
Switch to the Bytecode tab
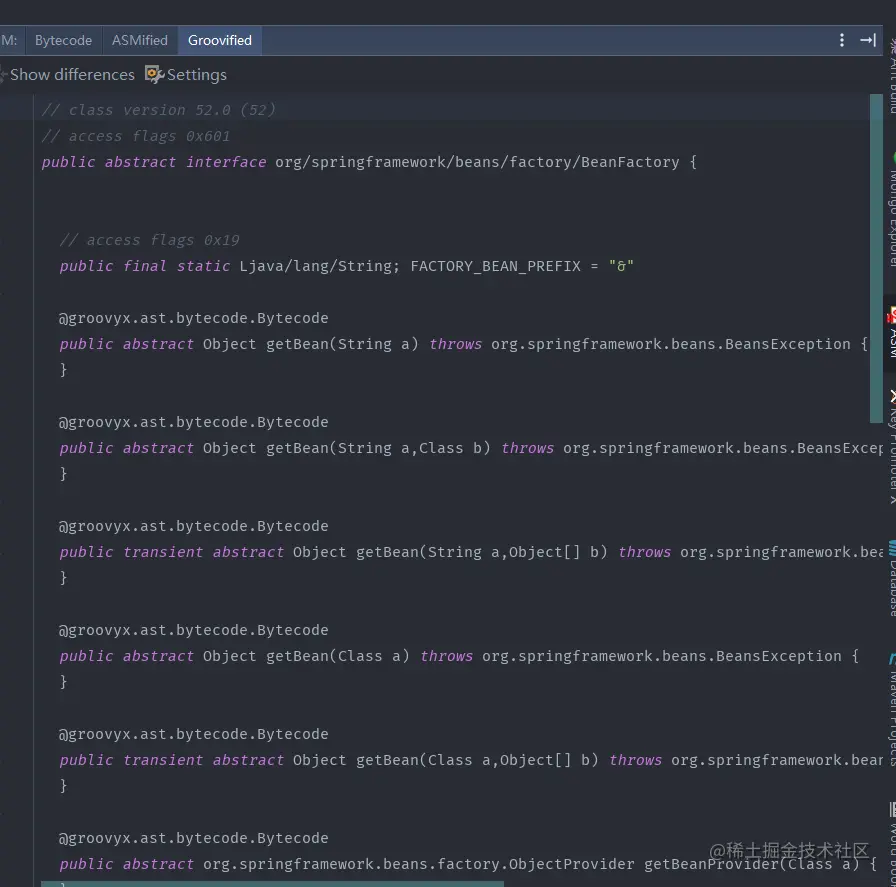63,40
